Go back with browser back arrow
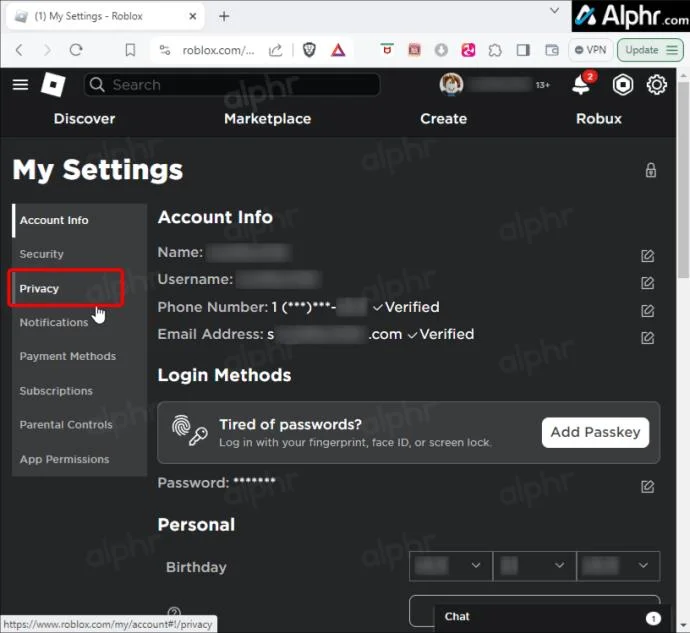The width and height of the screenshot is (690, 633). coord(19,50)
